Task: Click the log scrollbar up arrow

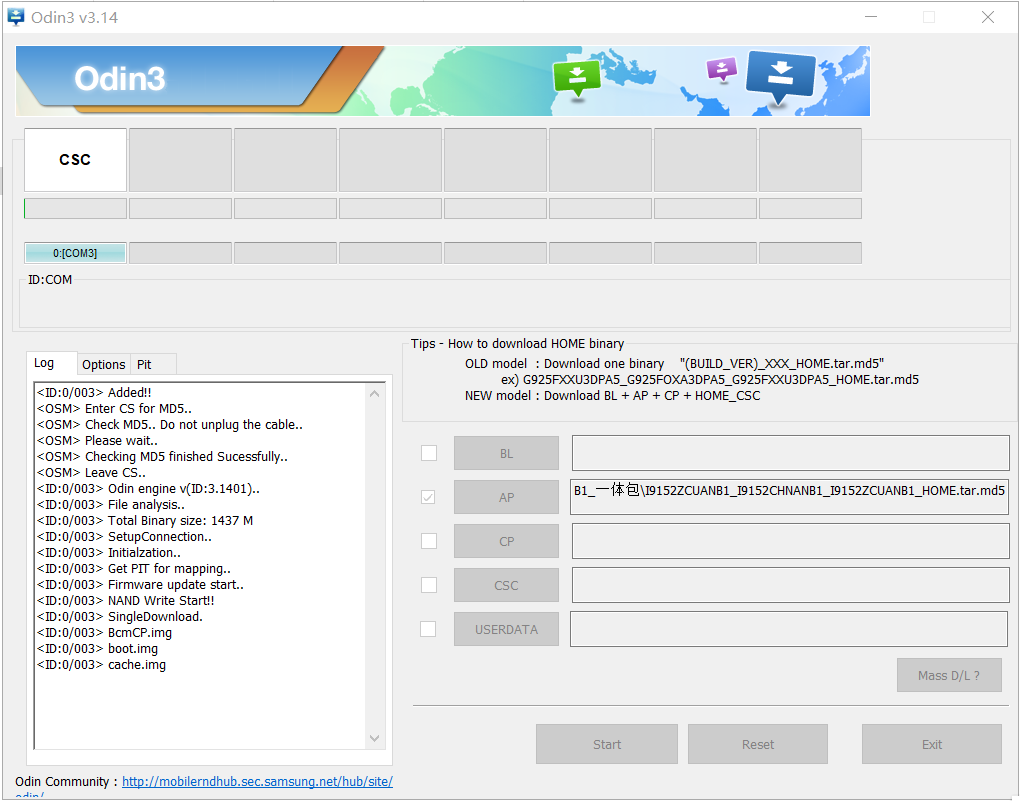Action: [374, 394]
